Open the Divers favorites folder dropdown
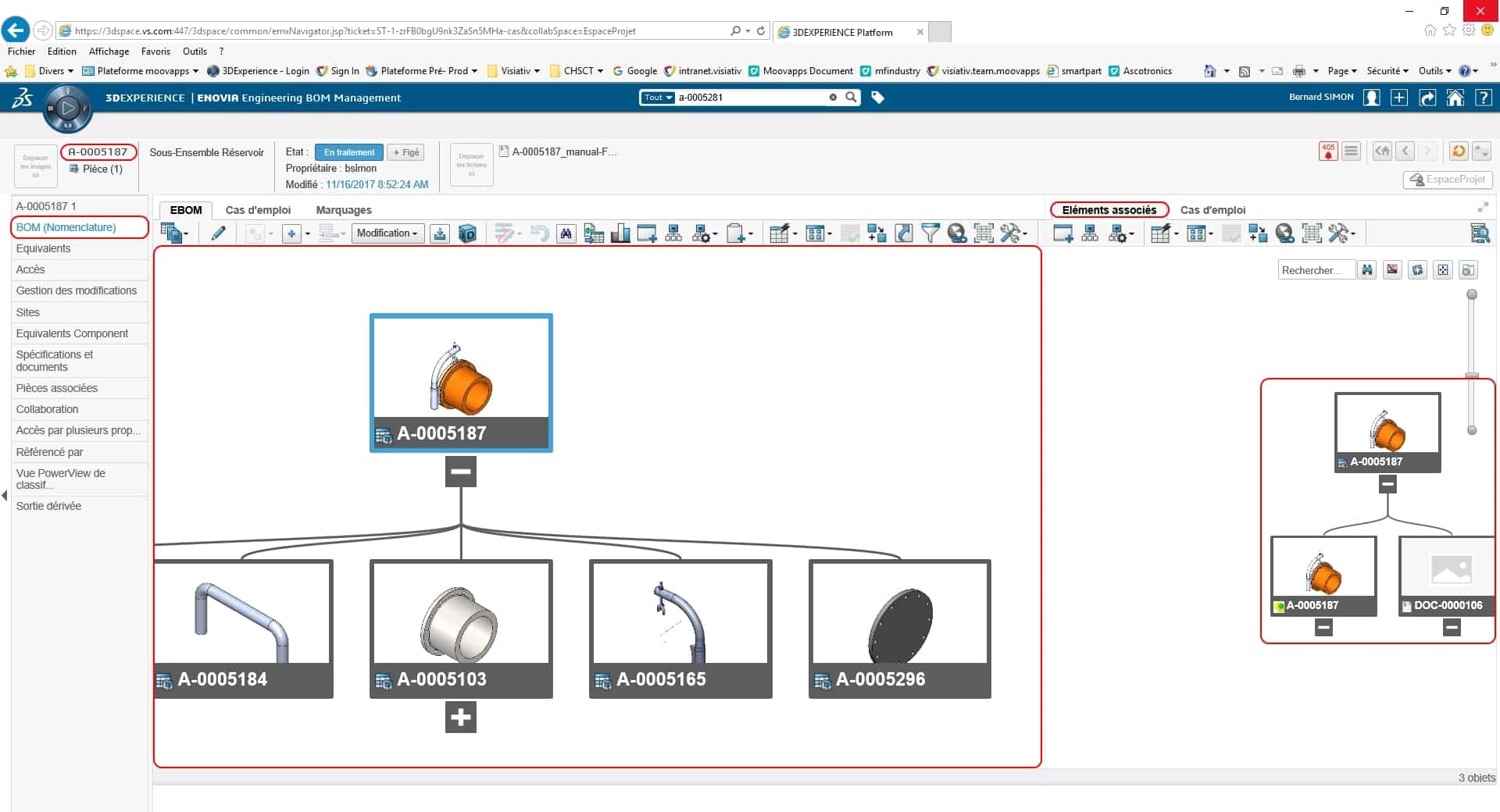 (50, 71)
